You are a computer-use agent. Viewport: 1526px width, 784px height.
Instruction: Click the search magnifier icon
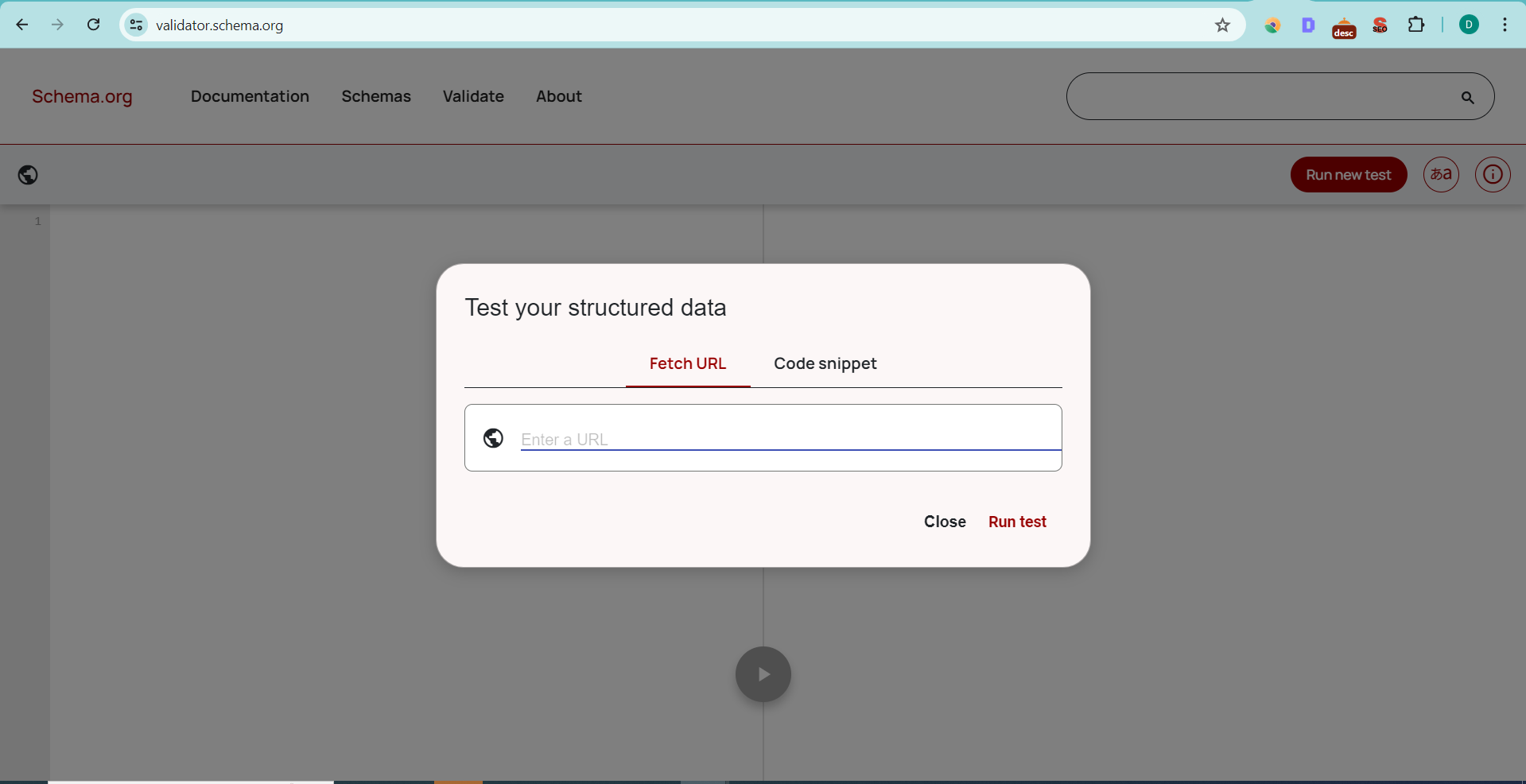click(x=1467, y=97)
